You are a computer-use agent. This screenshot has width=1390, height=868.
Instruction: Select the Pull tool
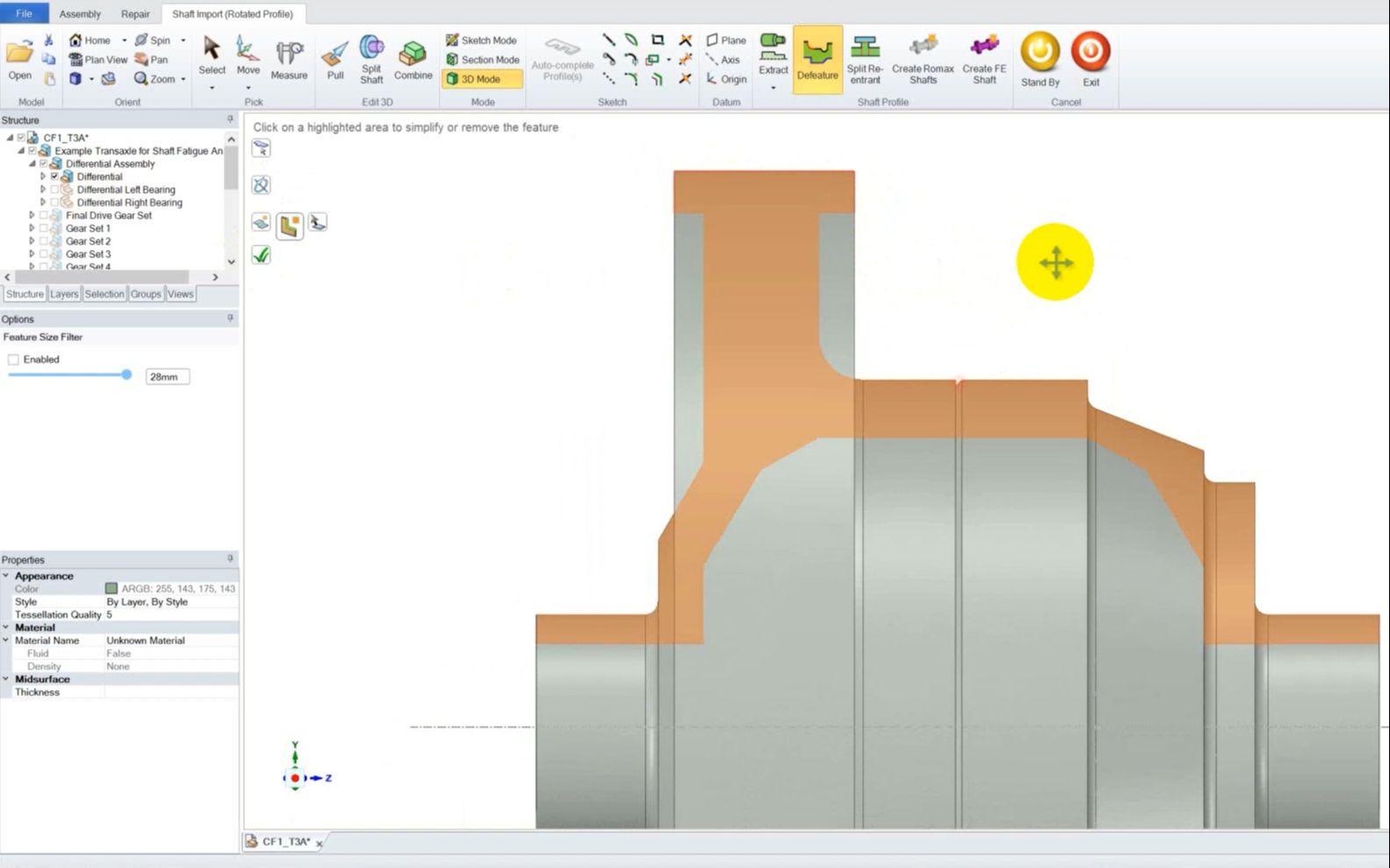(x=335, y=60)
